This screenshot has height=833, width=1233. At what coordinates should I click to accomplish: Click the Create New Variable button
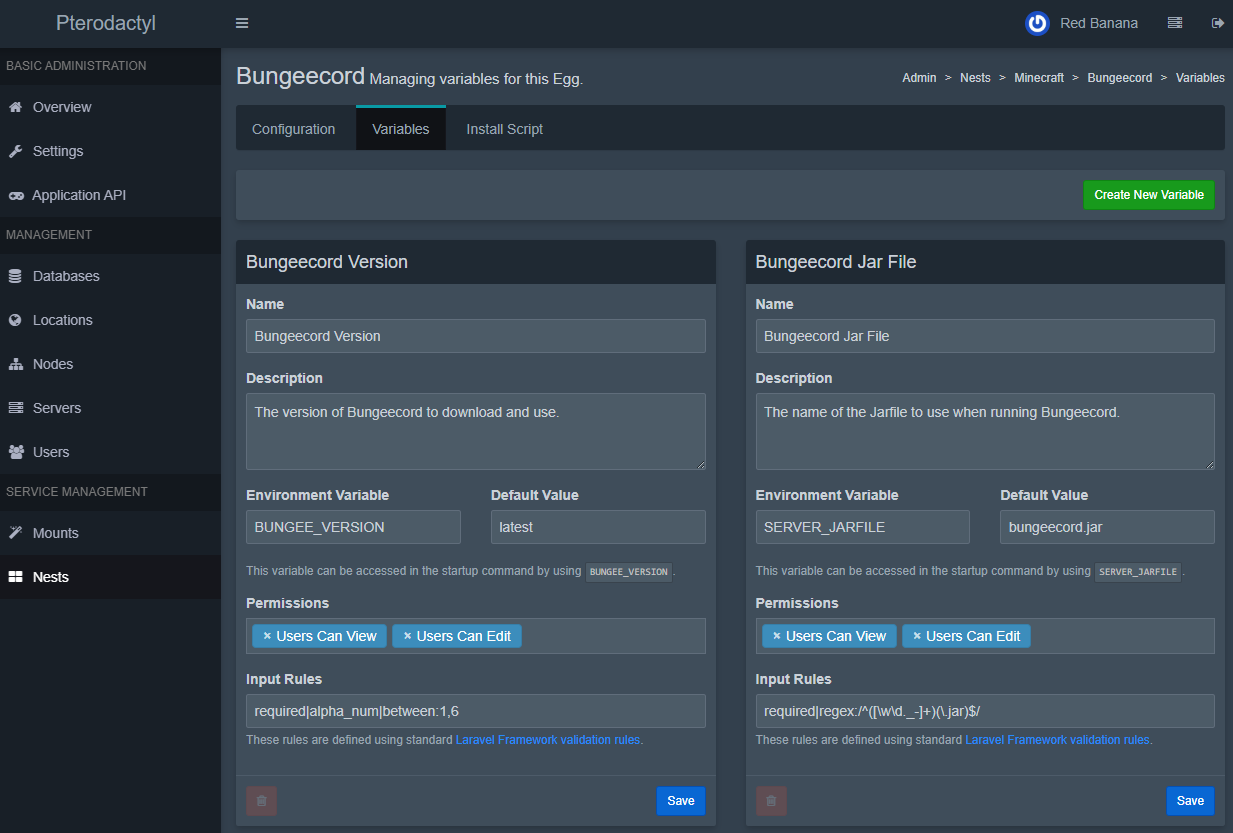click(1149, 195)
